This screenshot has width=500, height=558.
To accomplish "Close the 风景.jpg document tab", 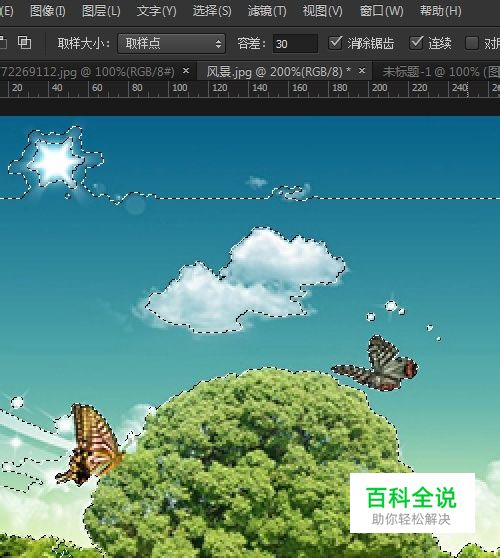I will pos(362,71).
